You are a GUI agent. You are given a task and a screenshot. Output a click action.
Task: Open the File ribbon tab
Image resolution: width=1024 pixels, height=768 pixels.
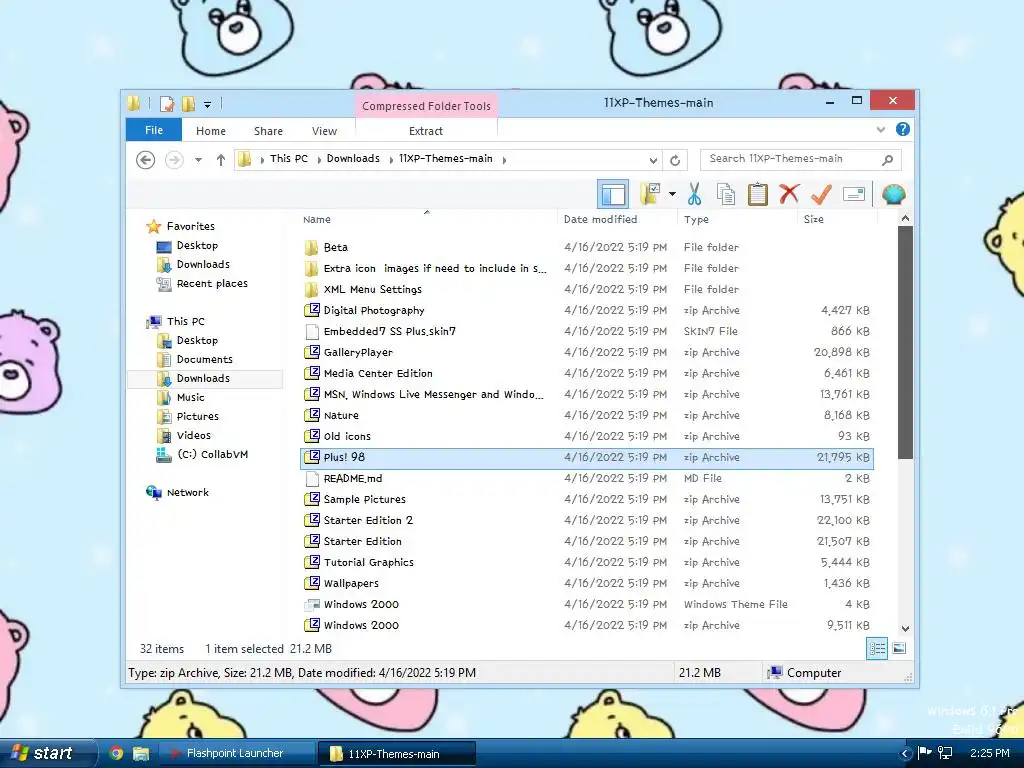click(x=153, y=130)
